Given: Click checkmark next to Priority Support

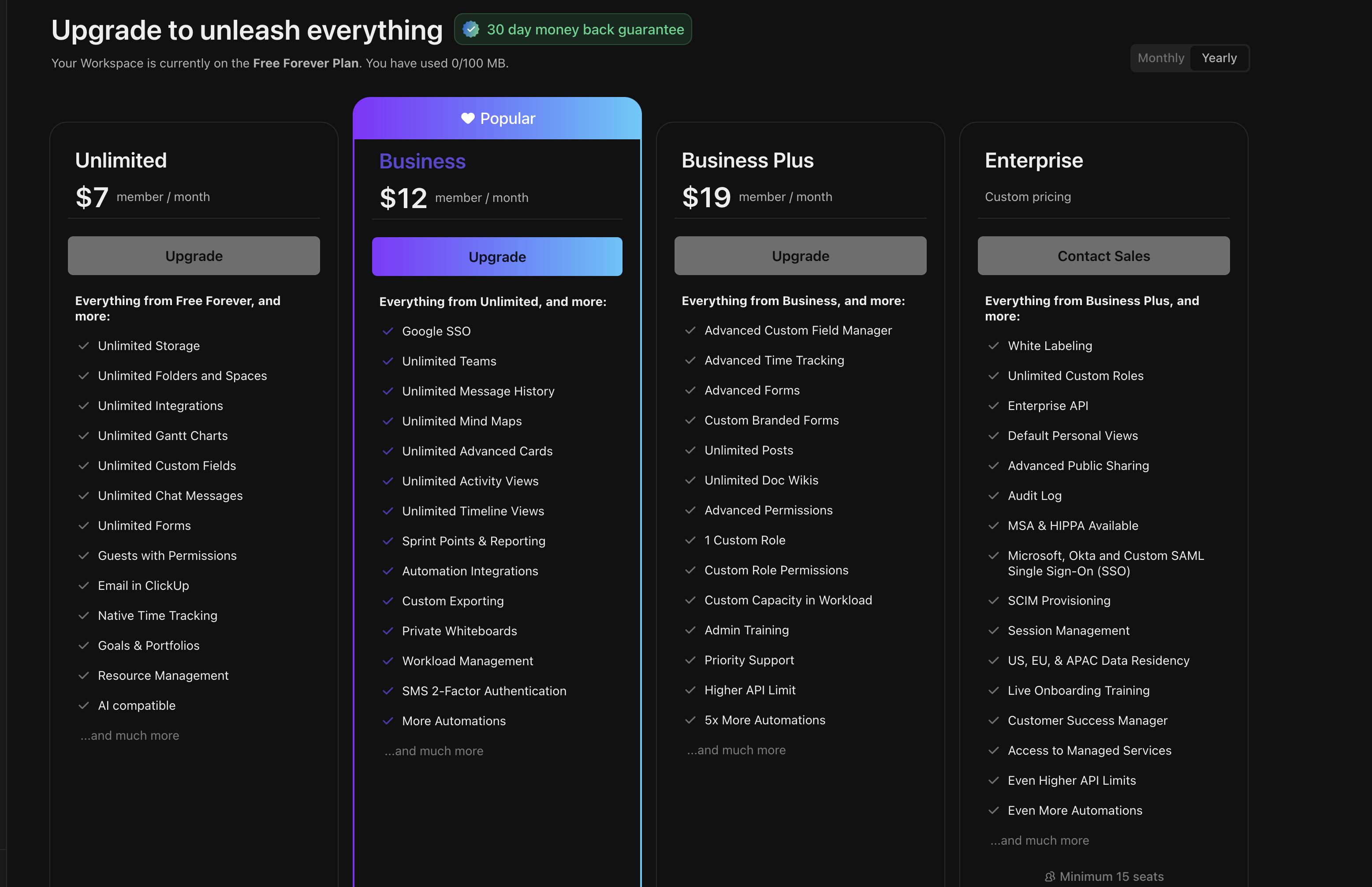Looking at the screenshot, I should (690, 660).
